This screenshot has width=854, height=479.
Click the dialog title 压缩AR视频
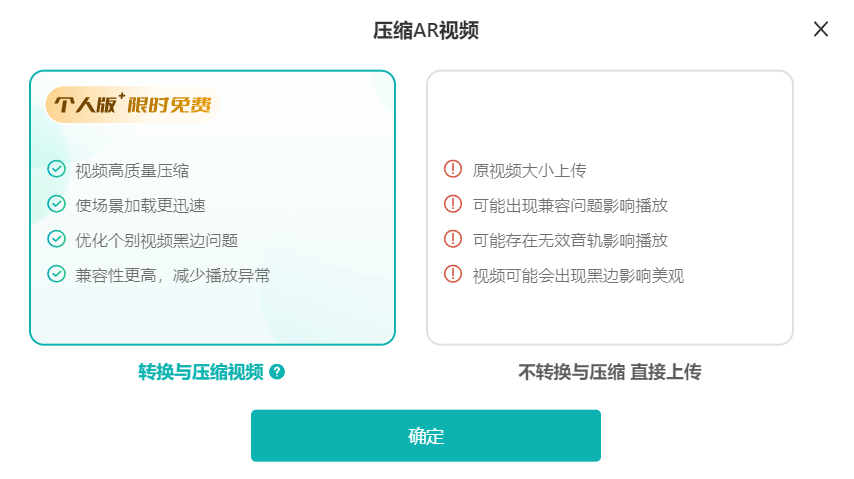(x=425, y=31)
